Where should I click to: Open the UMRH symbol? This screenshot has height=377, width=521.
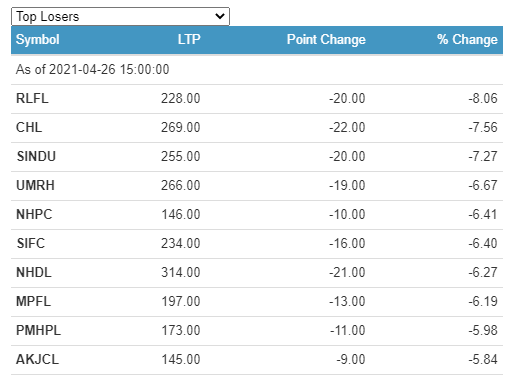tap(35, 186)
